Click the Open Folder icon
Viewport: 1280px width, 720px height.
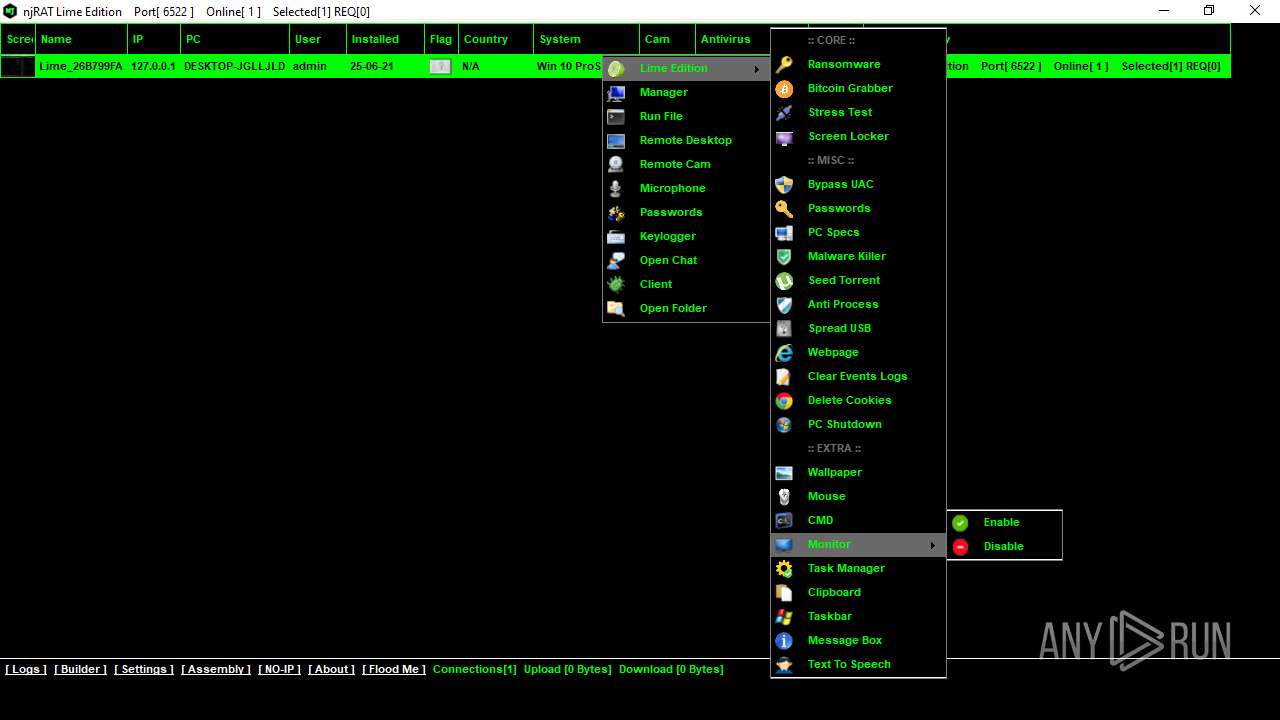617,308
